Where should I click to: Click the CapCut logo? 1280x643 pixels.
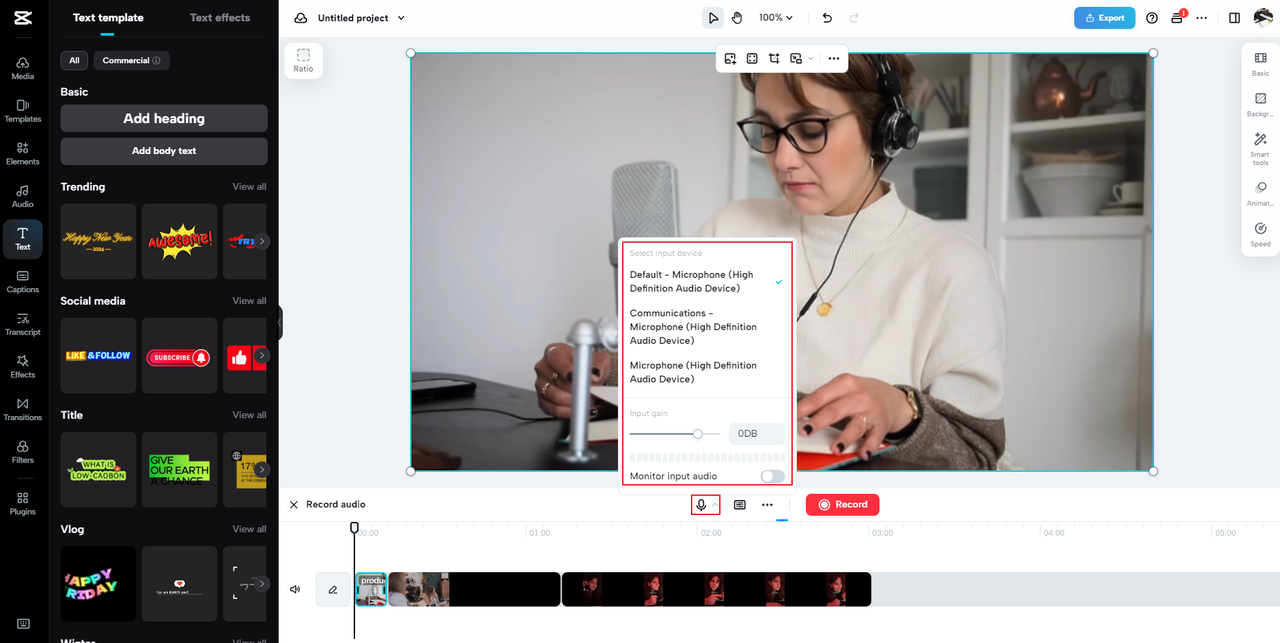pos(23,17)
